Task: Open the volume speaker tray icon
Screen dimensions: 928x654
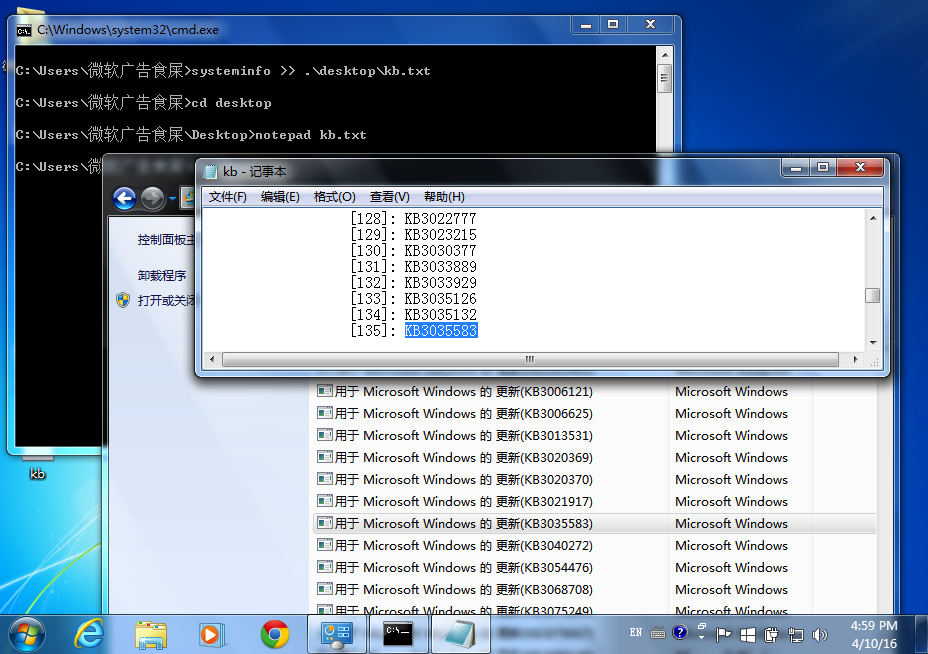Action: [820, 635]
